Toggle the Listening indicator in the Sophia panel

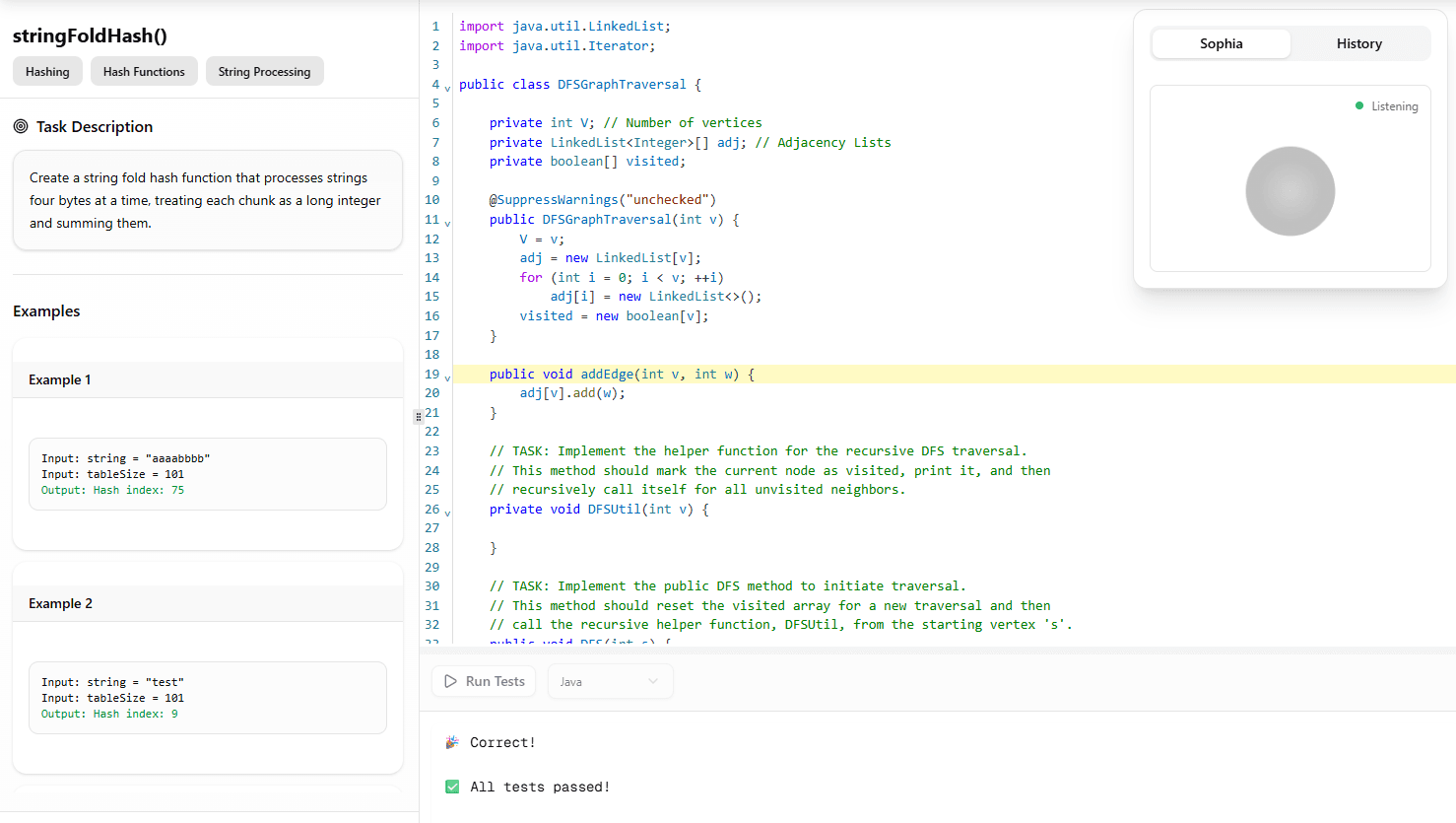(1386, 105)
